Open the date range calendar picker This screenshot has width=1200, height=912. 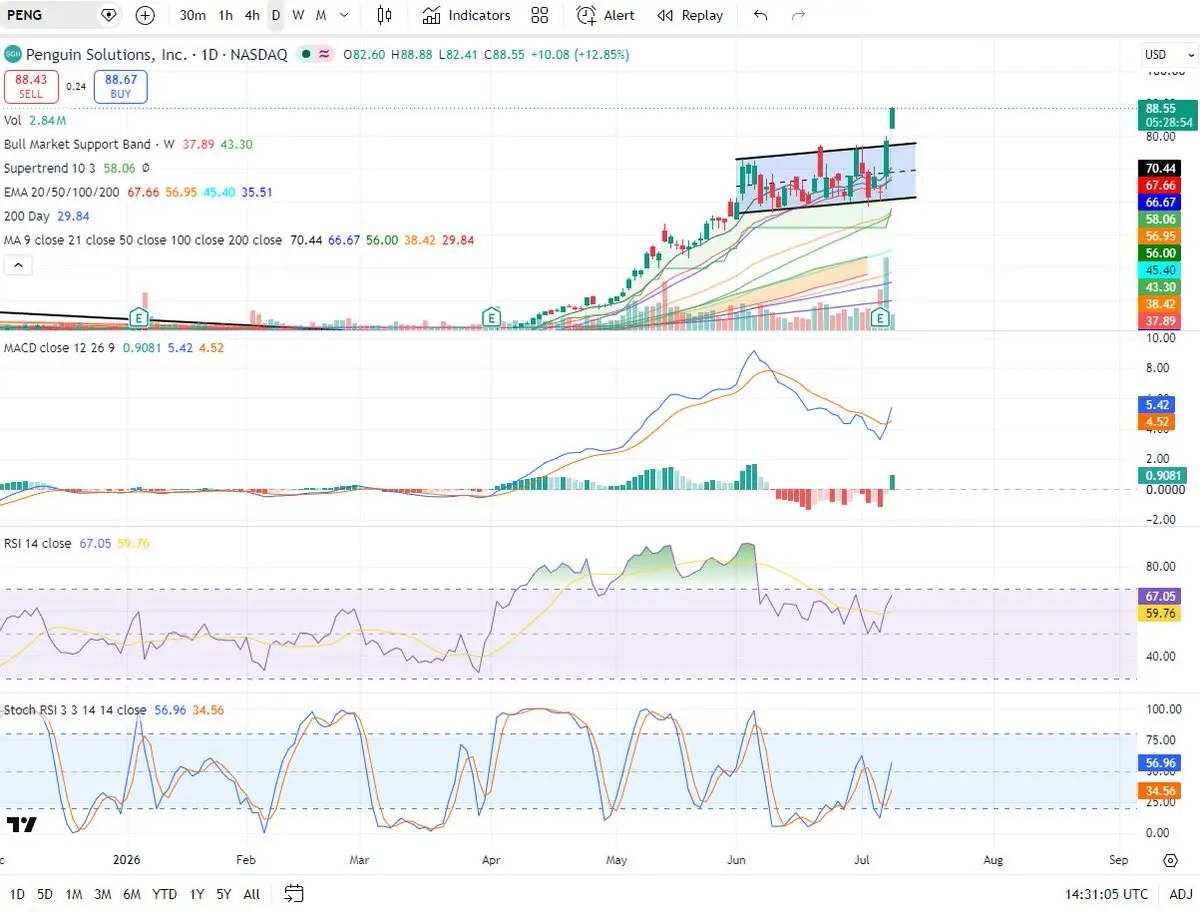point(293,893)
